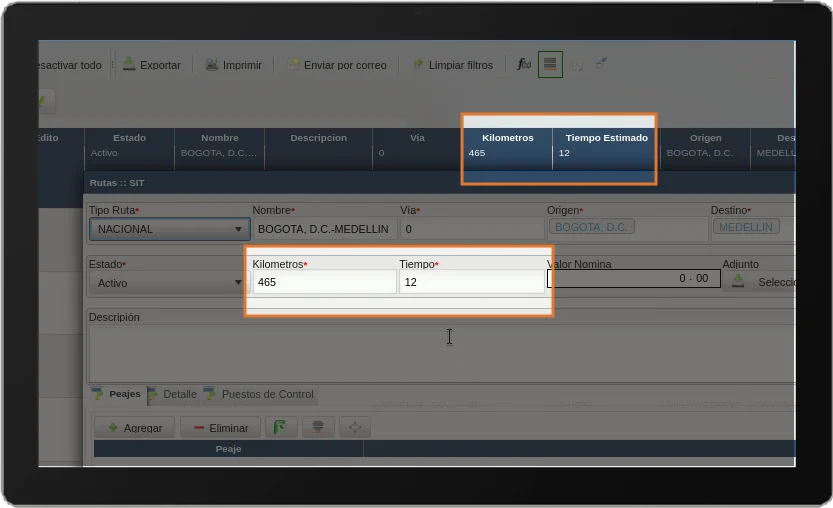Click the f(x) formula icon
Image resolution: width=833 pixels, height=508 pixels.
coord(524,64)
